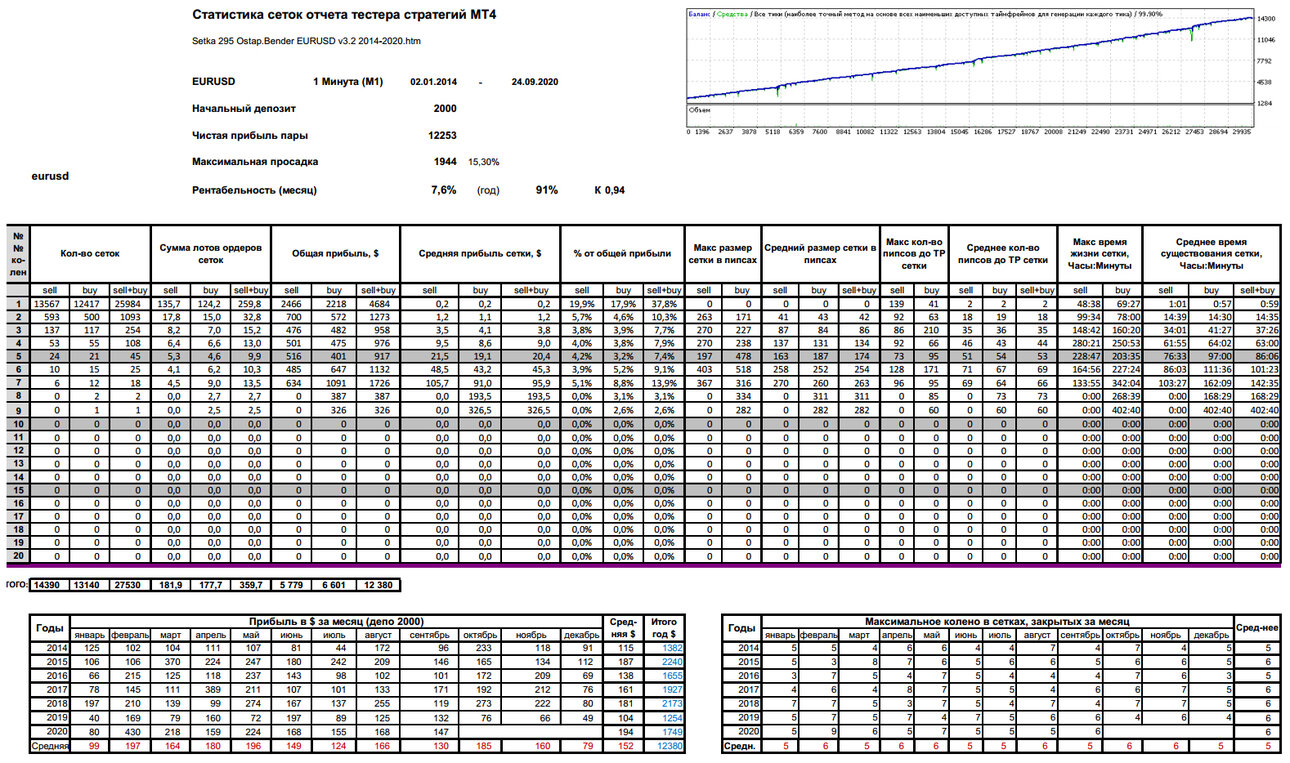
Task: Click the "Максимальная просадка" label
Action: pos(255,161)
